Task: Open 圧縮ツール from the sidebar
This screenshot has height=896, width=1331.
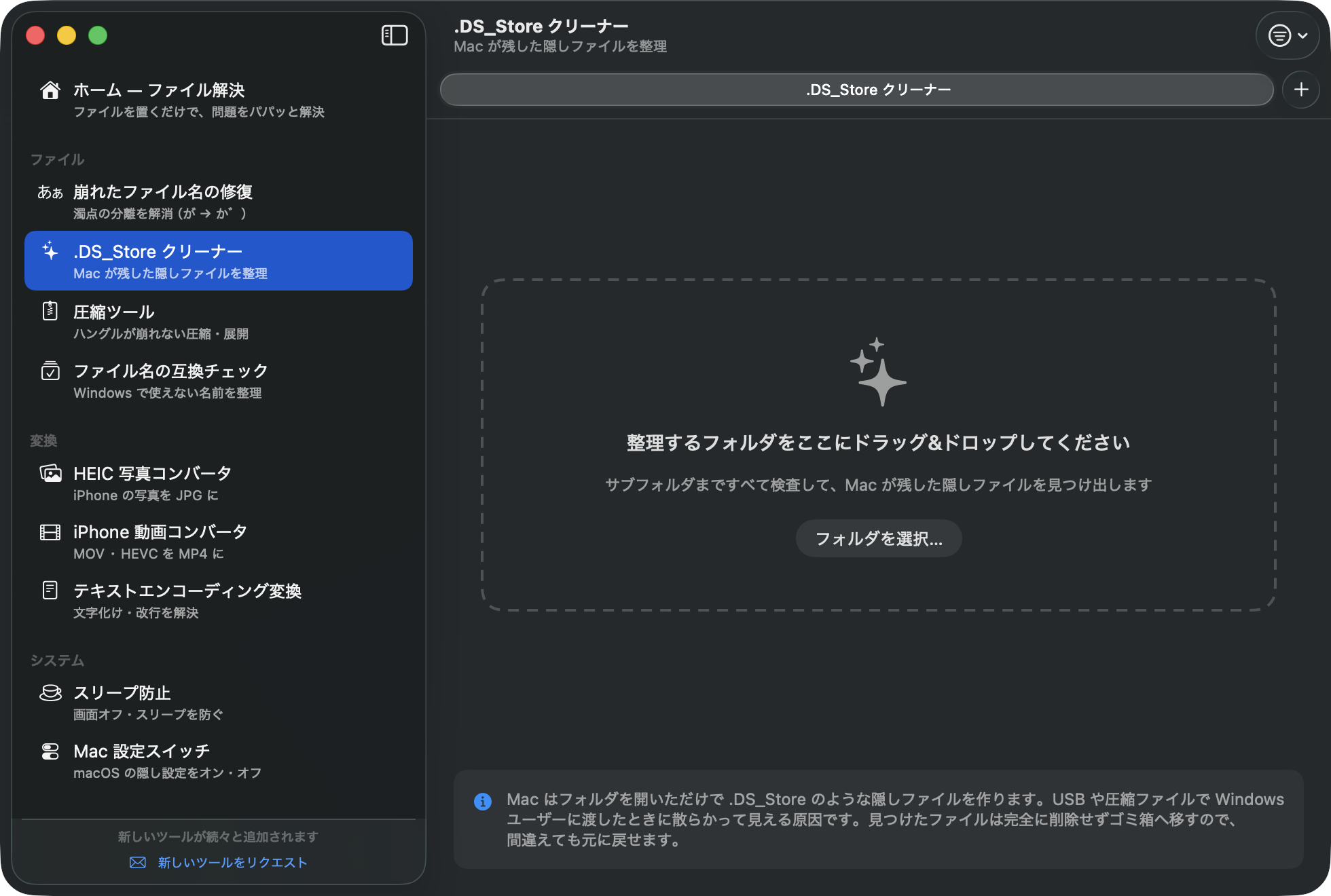Action: [219, 321]
